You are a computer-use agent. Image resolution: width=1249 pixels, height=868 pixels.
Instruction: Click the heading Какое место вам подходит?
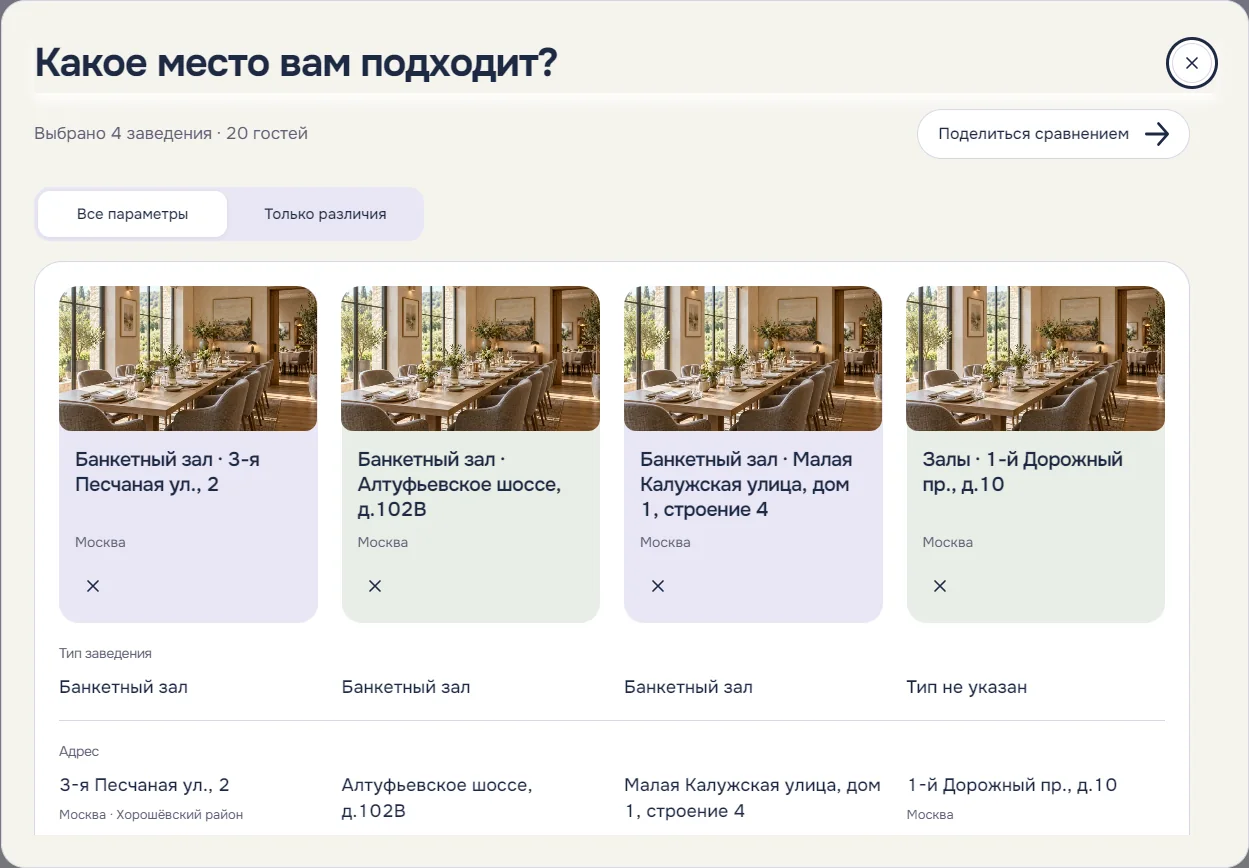tap(296, 62)
